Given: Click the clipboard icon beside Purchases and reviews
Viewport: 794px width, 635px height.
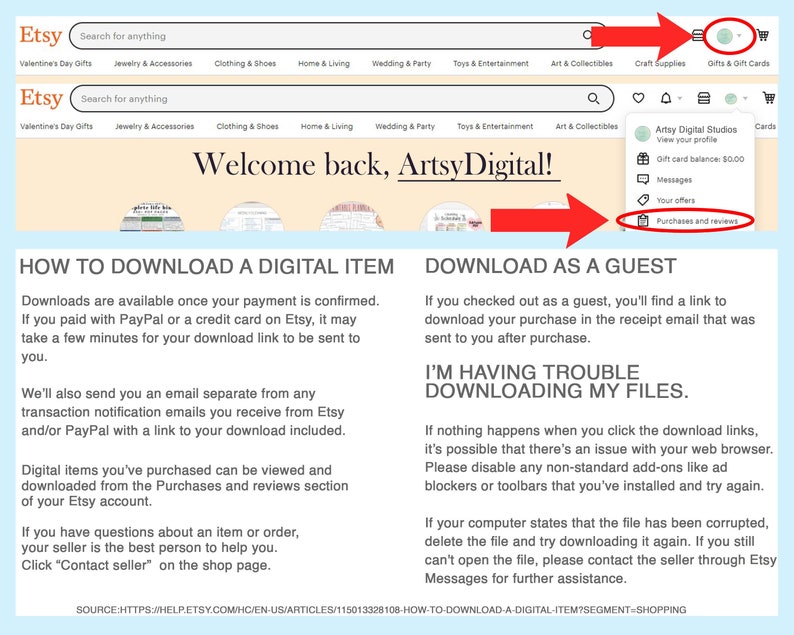Looking at the screenshot, I should 643,221.
